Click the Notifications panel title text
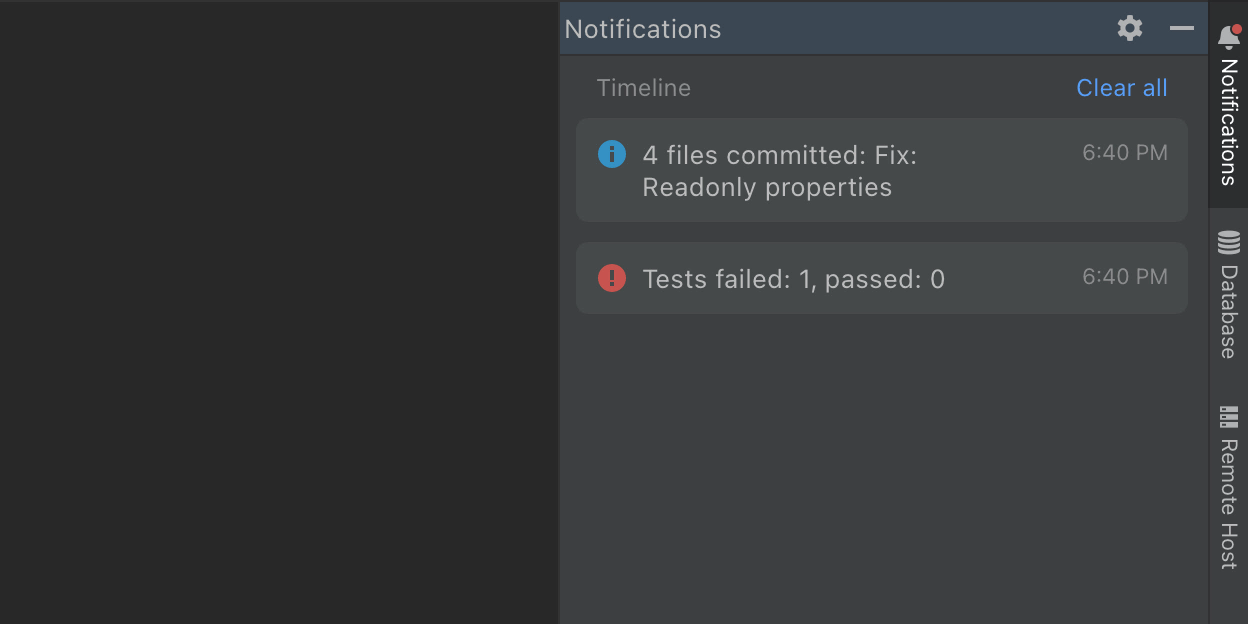This screenshot has height=624, width=1248. pyautogui.click(x=642, y=29)
